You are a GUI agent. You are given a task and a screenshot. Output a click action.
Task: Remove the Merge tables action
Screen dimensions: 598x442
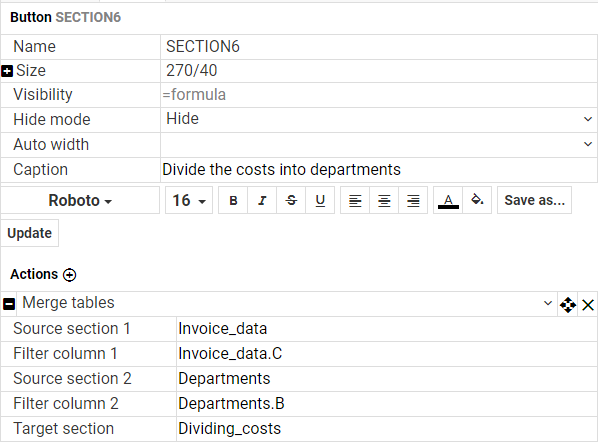click(x=588, y=305)
